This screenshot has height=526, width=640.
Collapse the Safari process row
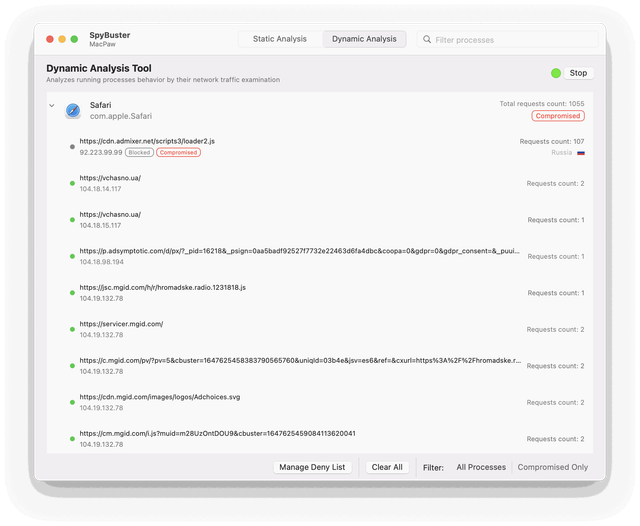point(51,105)
